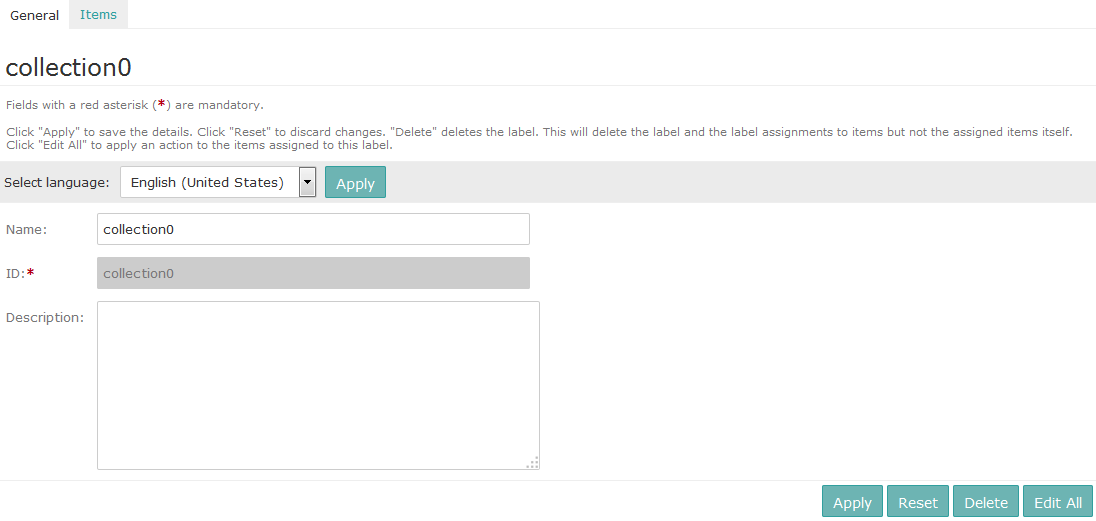The height and width of the screenshot is (521, 1096).
Task: Focus the Description text area
Action: 318,385
